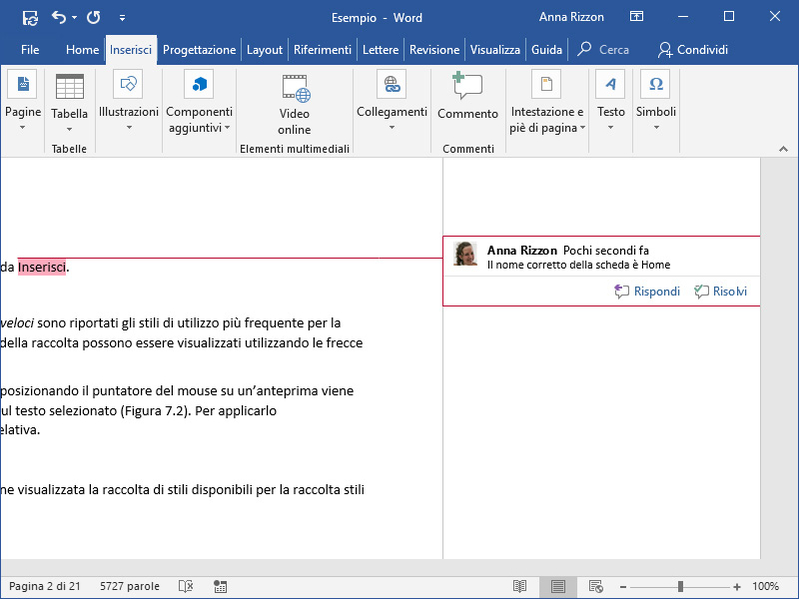The width and height of the screenshot is (799, 599).
Task: Click the comment text "Il nome corretto della scheda è Home"
Action: [x=578, y=265]
